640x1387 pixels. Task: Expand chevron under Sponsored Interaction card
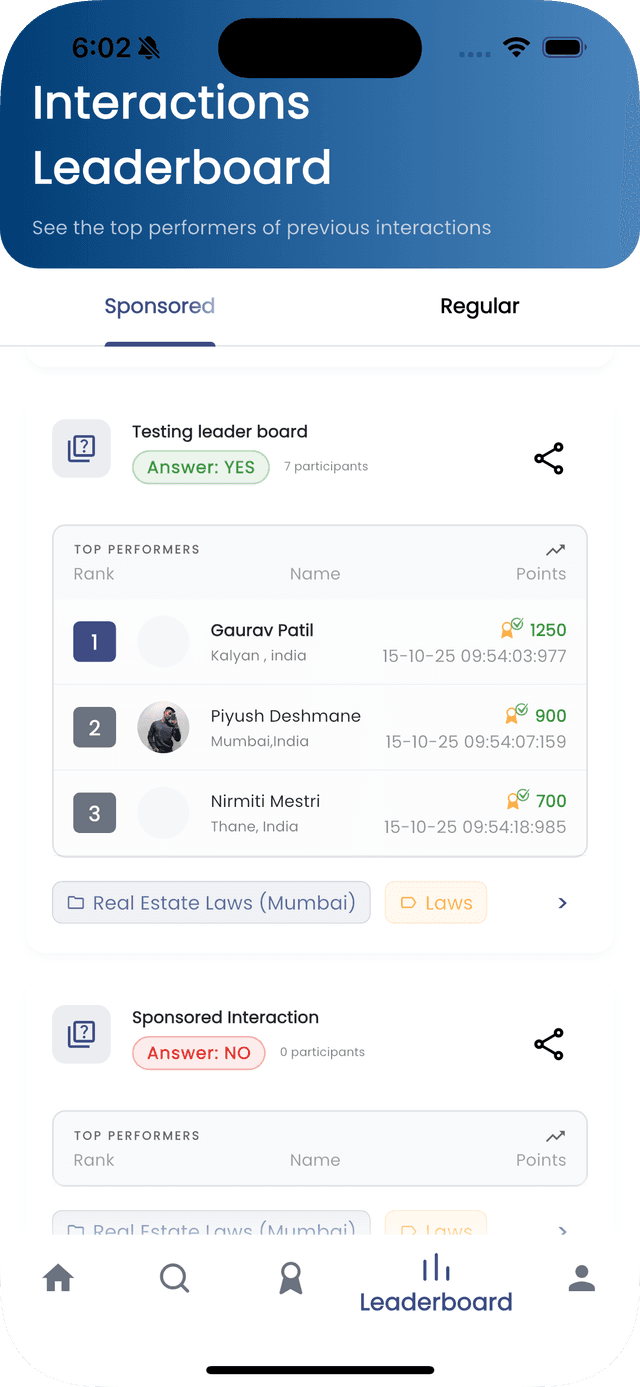[x=562, y=1230]
